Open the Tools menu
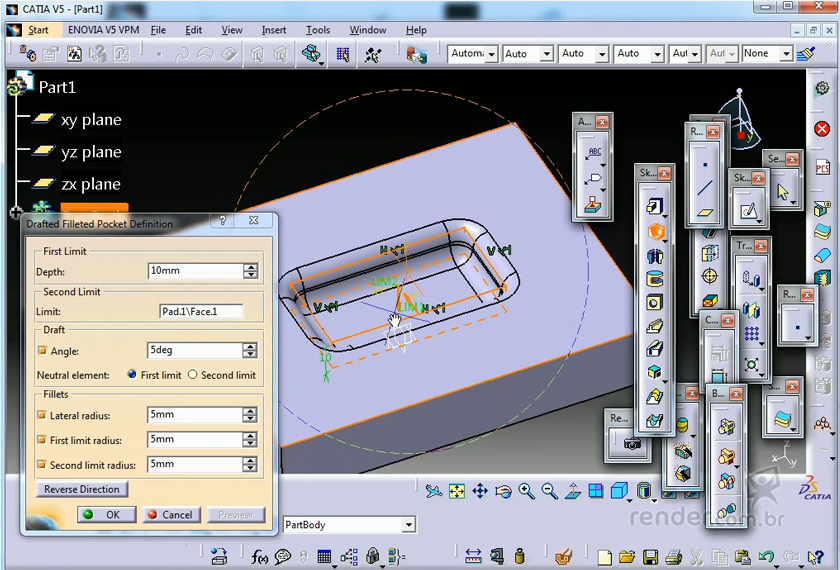Viewport: 840px width, 570px height. [x=318, y=30]
